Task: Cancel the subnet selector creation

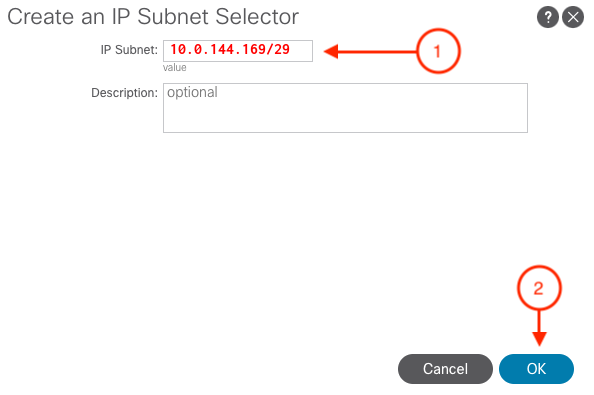Action: [445, 369]
